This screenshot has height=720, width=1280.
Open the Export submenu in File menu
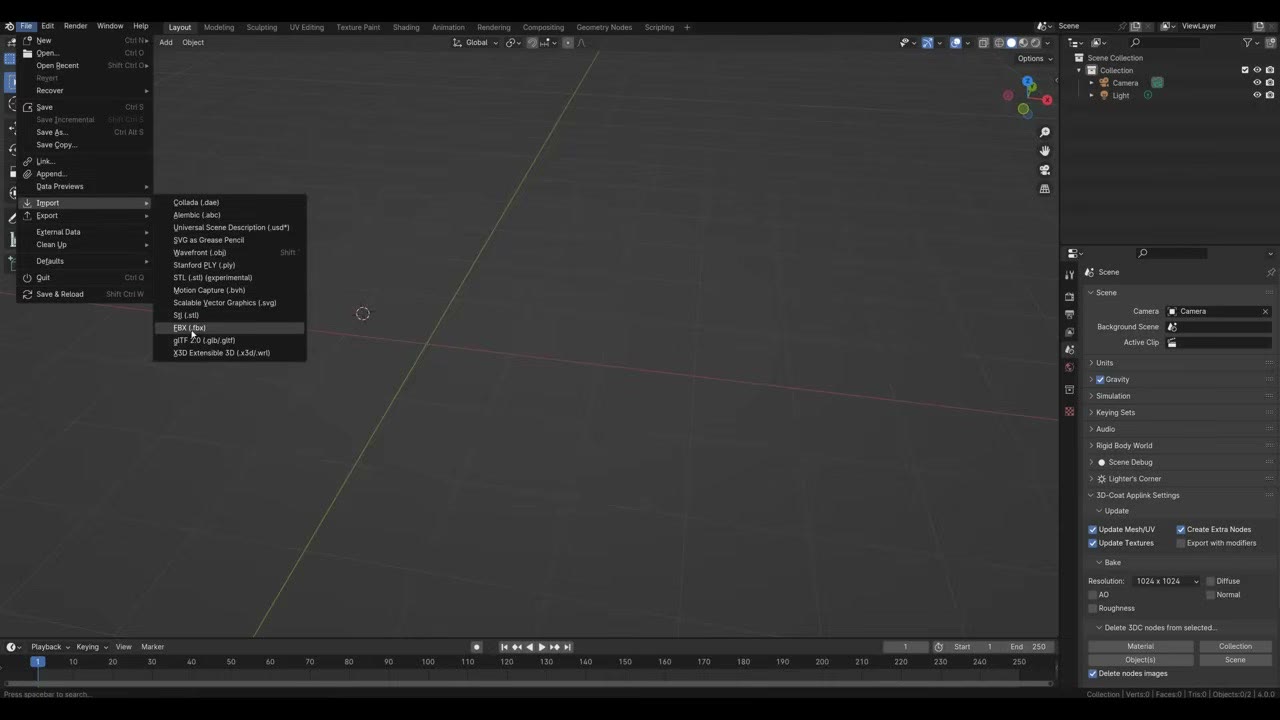85,216
